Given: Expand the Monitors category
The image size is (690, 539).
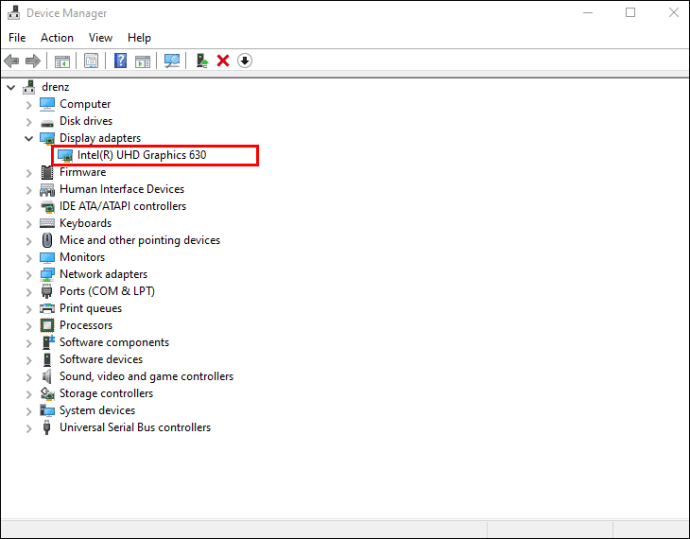Looking at the screenshot, I should (x=29, y=258).
